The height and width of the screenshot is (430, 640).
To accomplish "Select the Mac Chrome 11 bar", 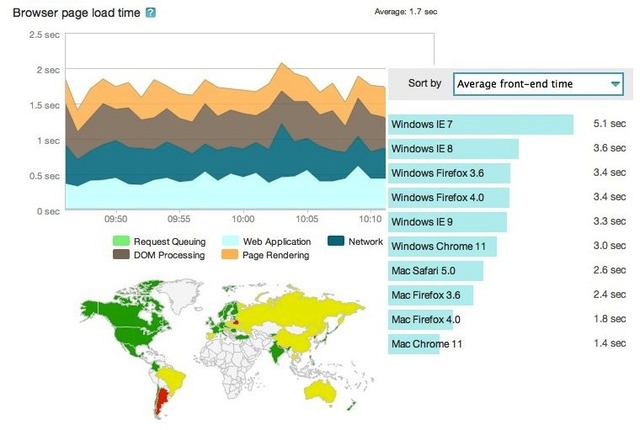I will pyautogui.click(x=413, y=344).
